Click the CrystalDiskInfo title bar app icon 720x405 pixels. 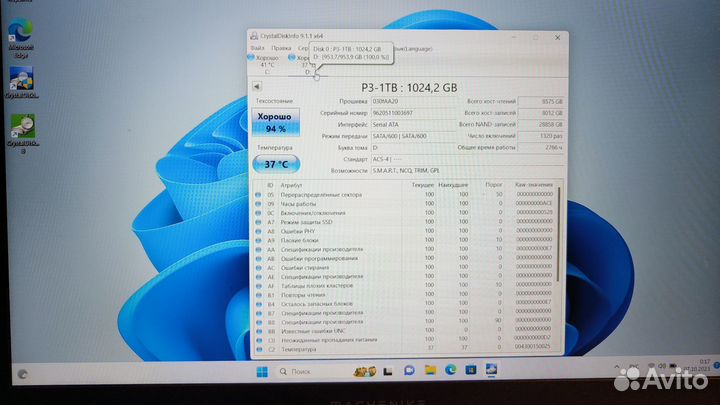[x=254, y=36]
